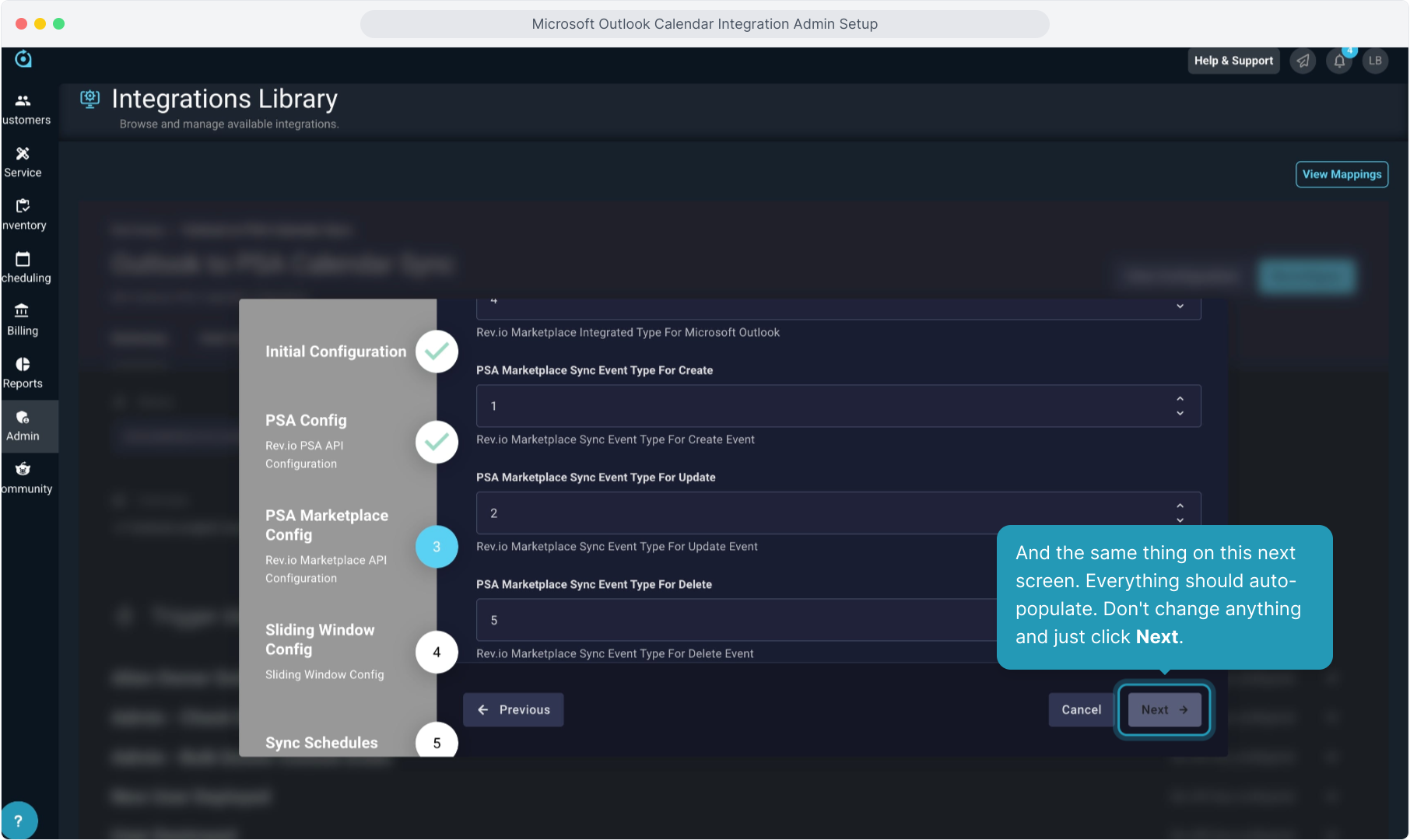Open the Customers sidebar icon
The image size is (1410, 840).
pyautogui.click(x=23, y=101)
